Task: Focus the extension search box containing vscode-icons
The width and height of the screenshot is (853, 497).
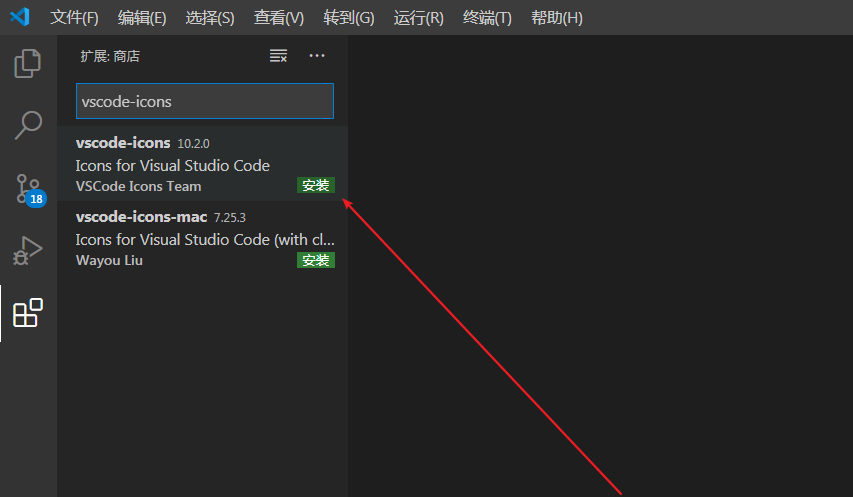Action: coord(205,101)
